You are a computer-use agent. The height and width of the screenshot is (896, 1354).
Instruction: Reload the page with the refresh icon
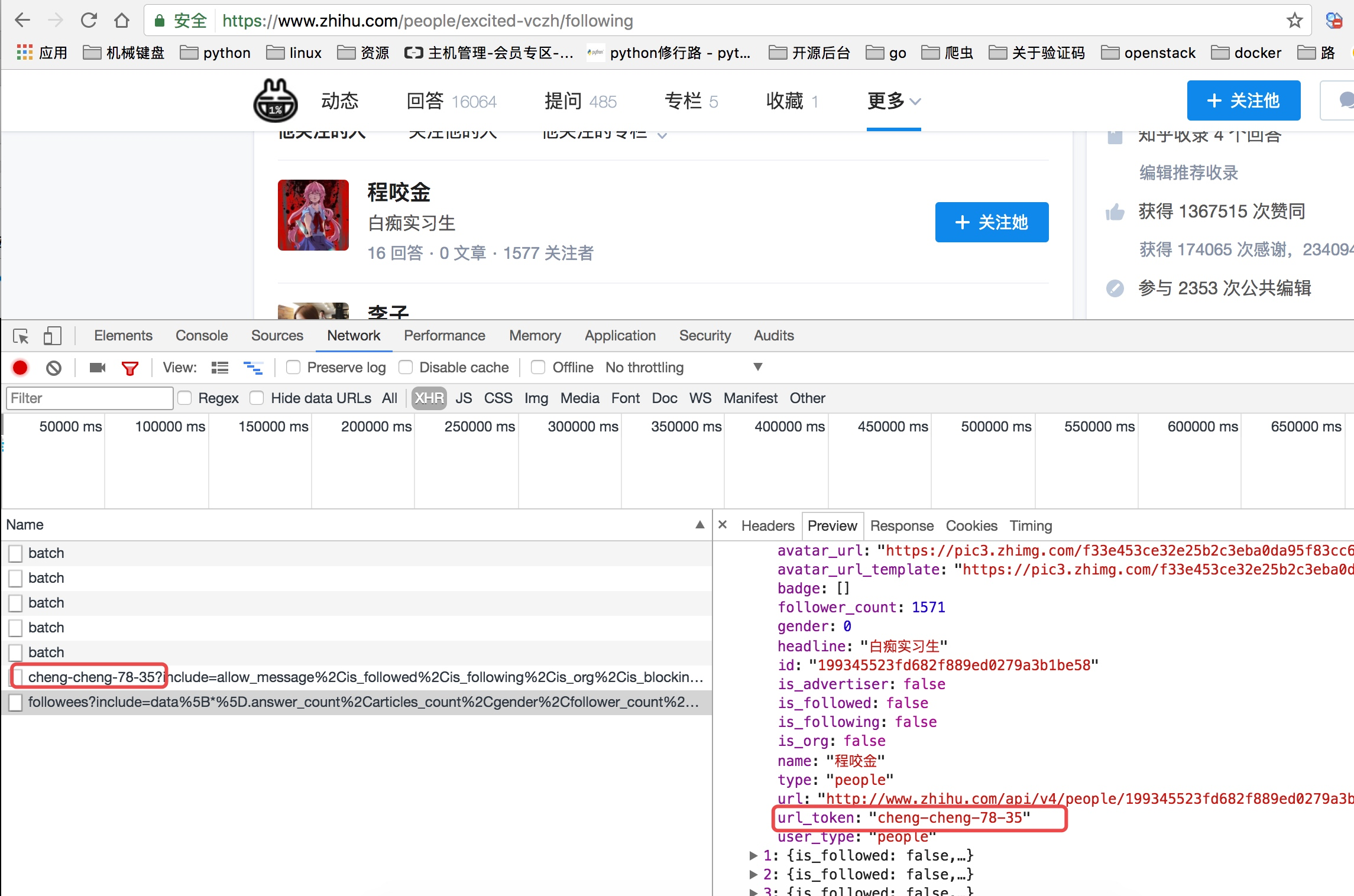89,21
